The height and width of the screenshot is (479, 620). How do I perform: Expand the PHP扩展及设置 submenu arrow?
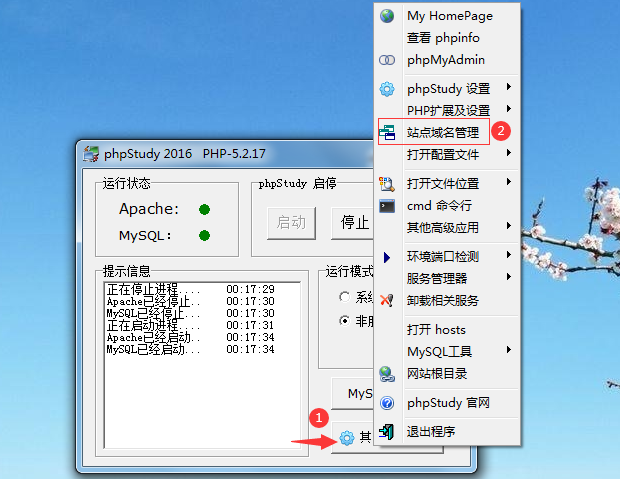coord(509,108)
